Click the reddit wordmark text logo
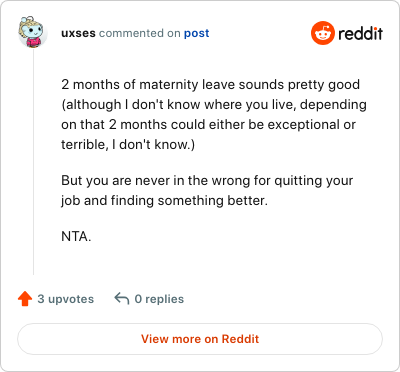400x372 pixels. pyautogui.click(x=360, y=33)
